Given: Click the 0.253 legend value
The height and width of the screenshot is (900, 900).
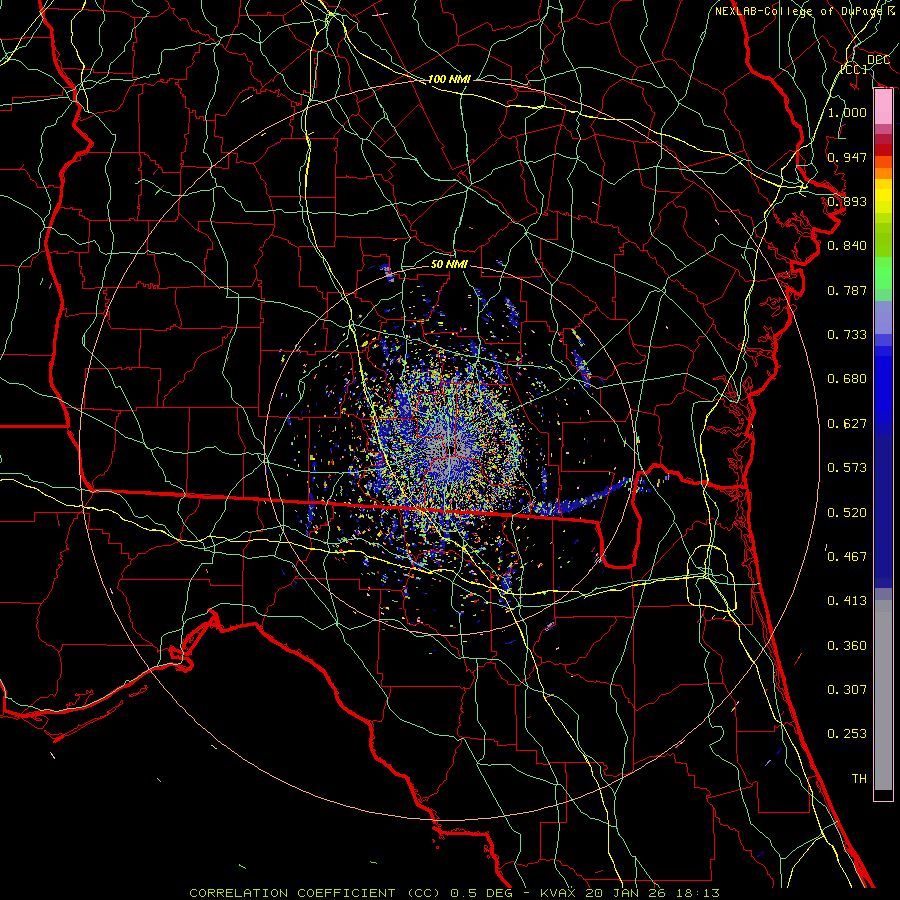Looking at the screenshot, I should [847, 734].
